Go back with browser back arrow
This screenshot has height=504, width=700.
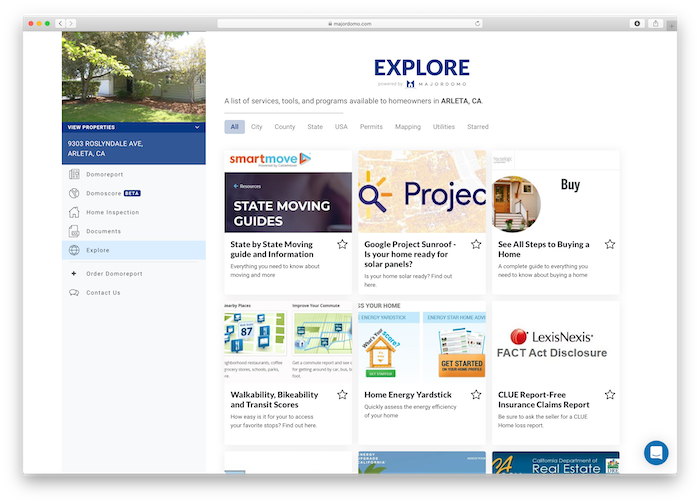[60, 23]
